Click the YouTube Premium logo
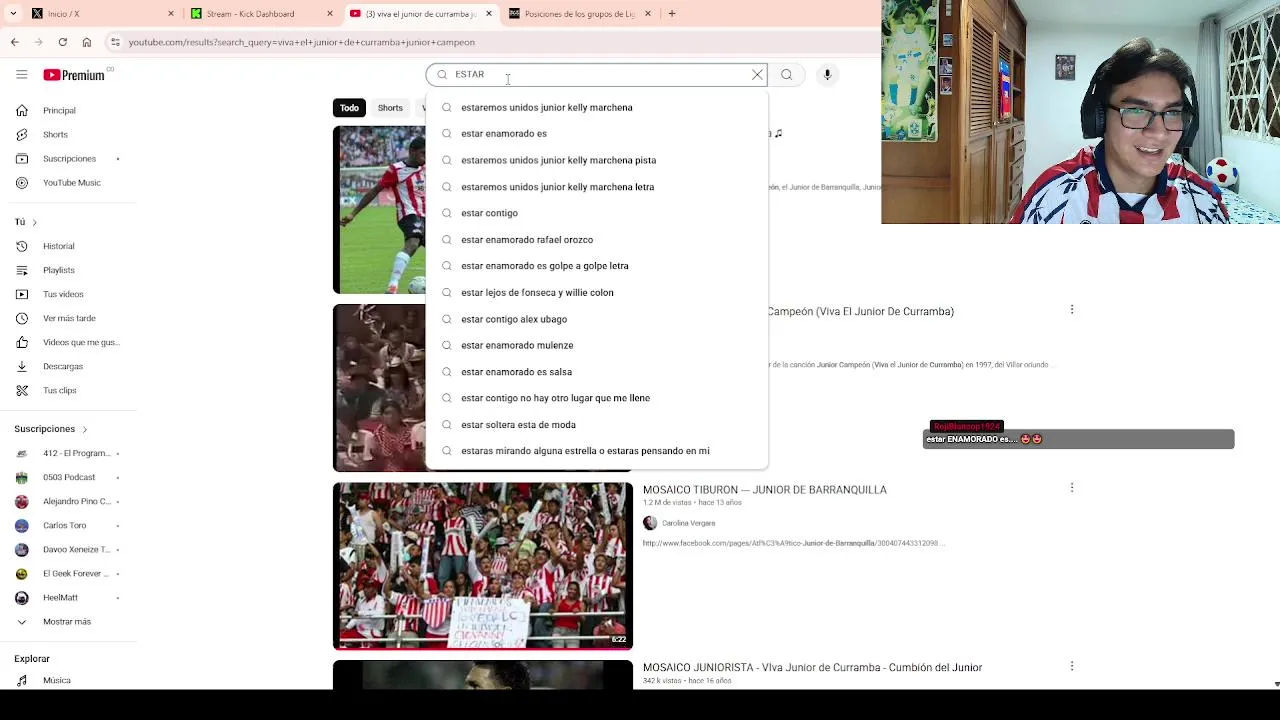This screenshot has height=720, width=1280. (74, 75)
